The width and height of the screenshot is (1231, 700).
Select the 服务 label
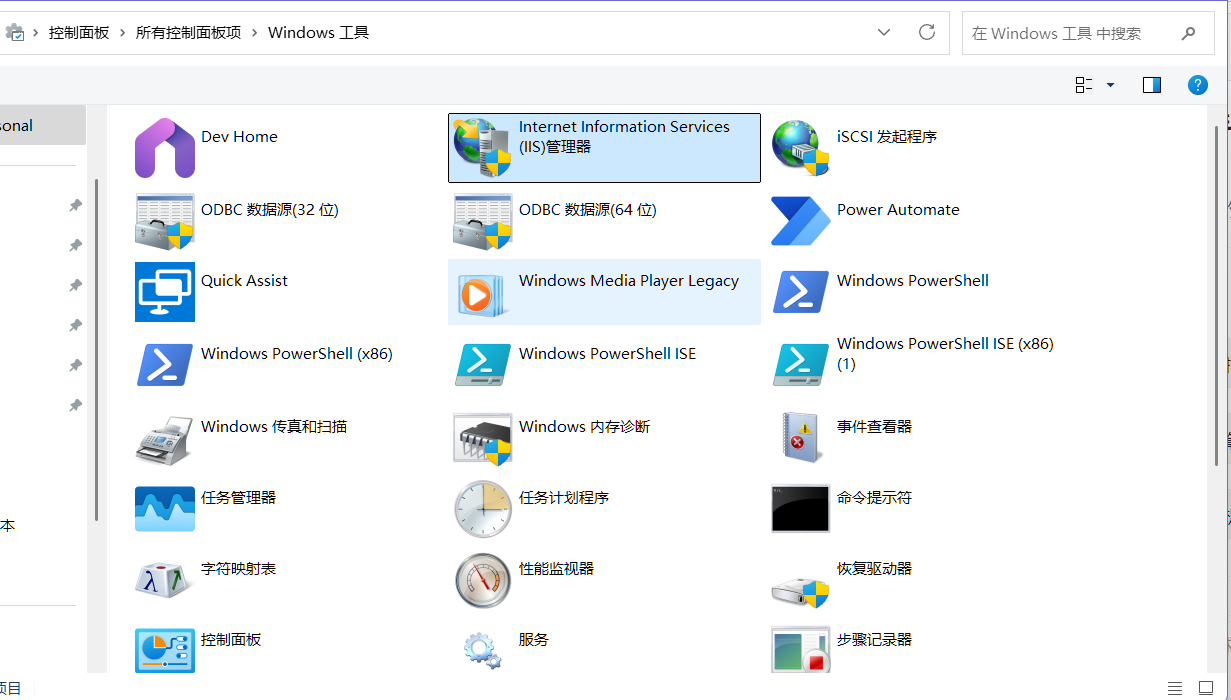tap(534, 640)
